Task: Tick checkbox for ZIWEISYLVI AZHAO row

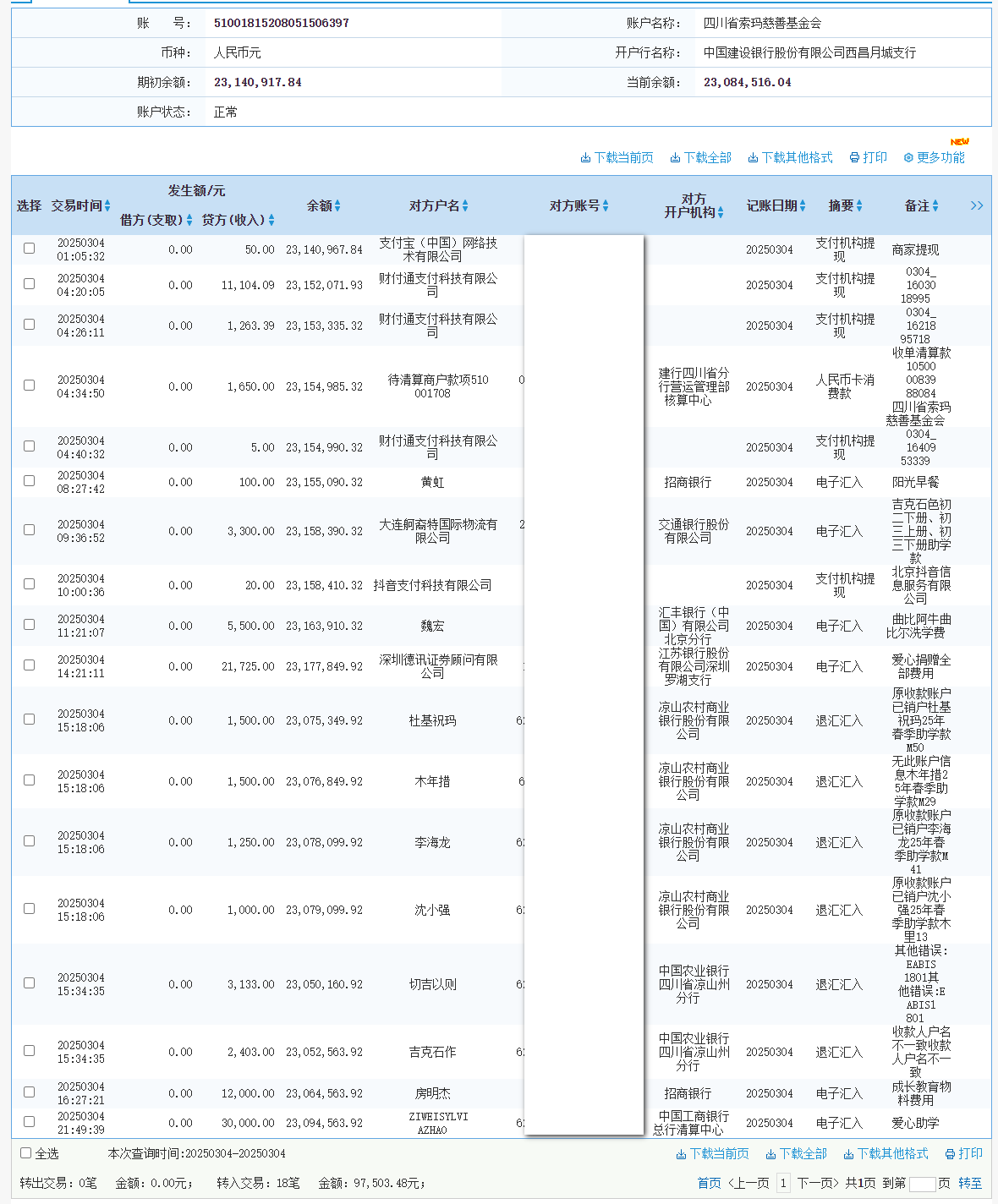Action: (x=29, y=1122)
